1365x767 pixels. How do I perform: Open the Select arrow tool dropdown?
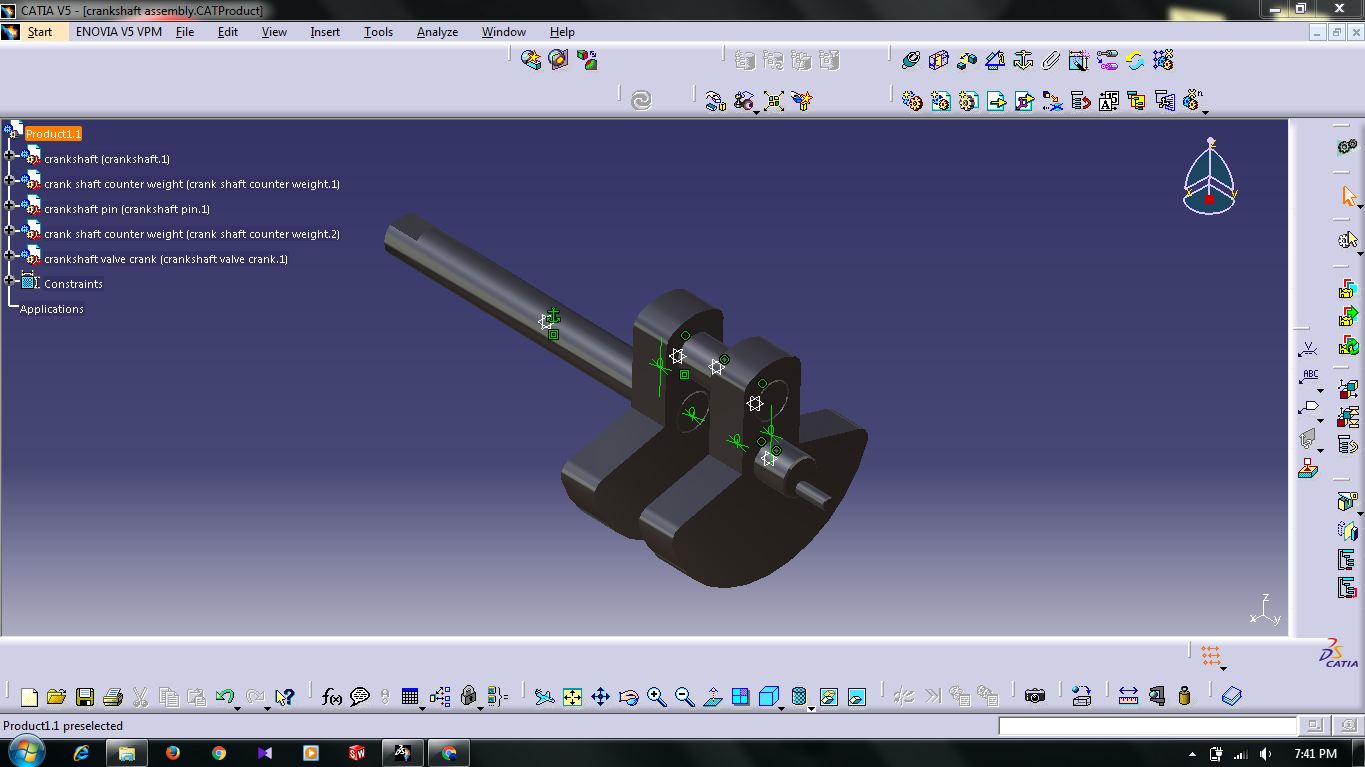pyautogui.click(x=1360, y=207)
